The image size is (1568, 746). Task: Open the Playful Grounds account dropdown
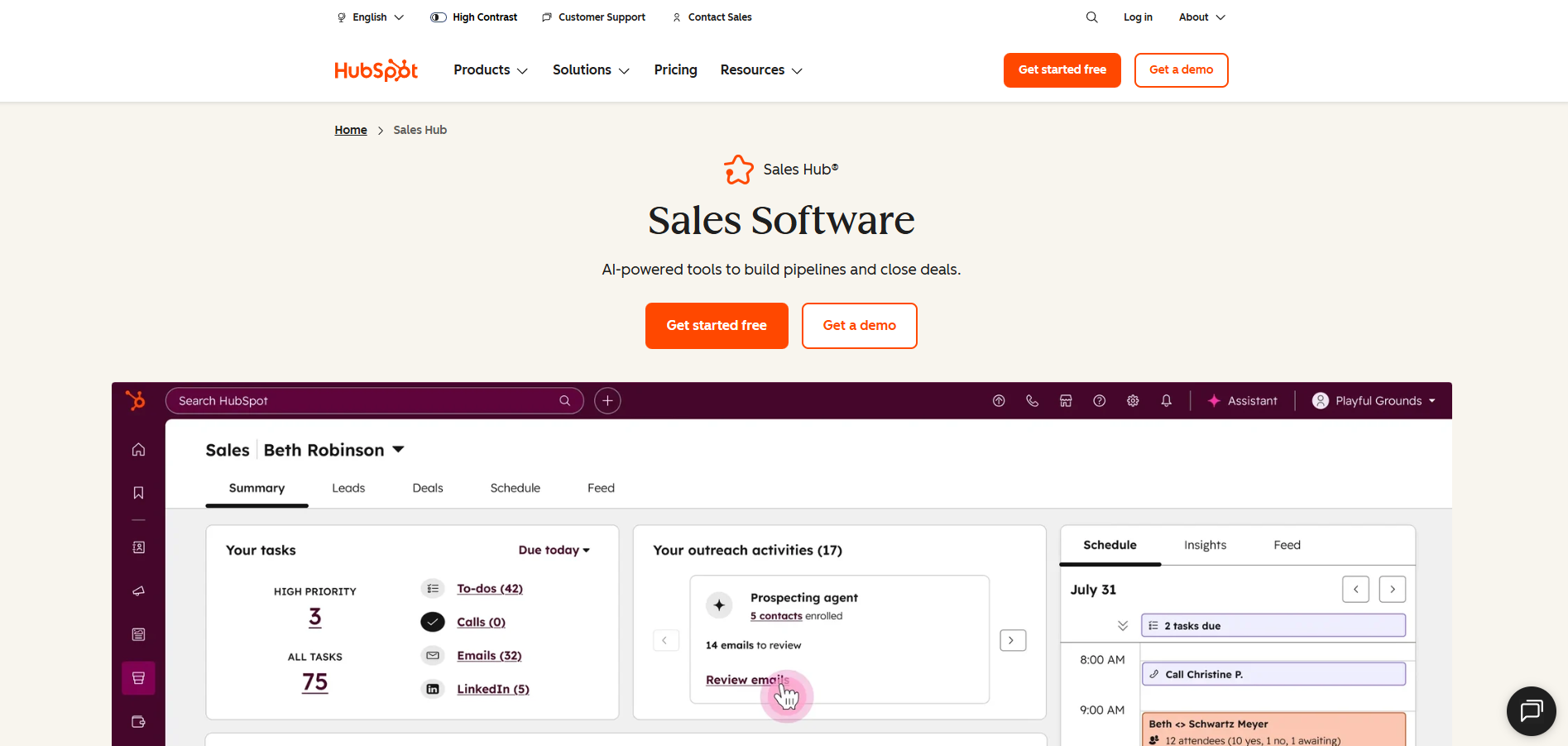coord(1374,401)
